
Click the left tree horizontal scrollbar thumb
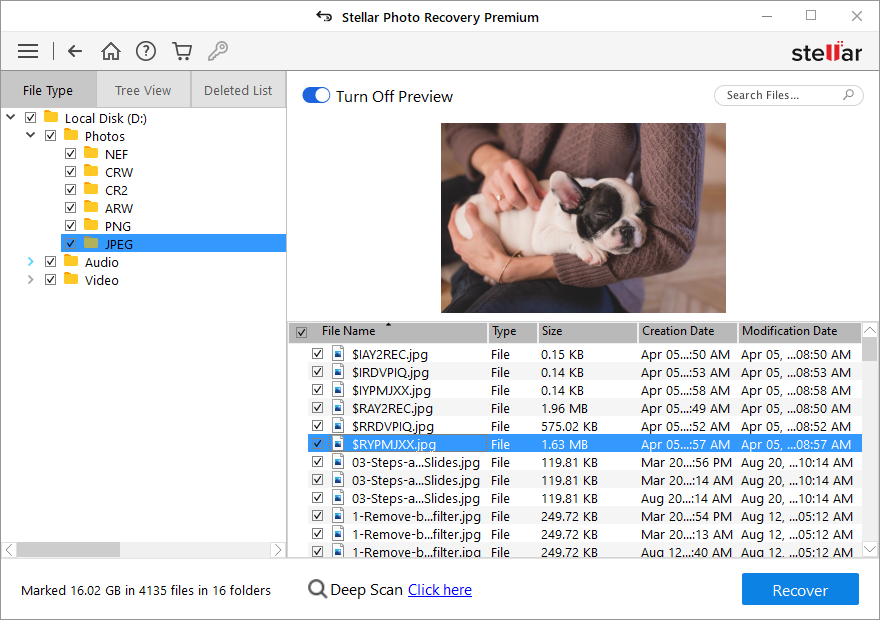68,549
